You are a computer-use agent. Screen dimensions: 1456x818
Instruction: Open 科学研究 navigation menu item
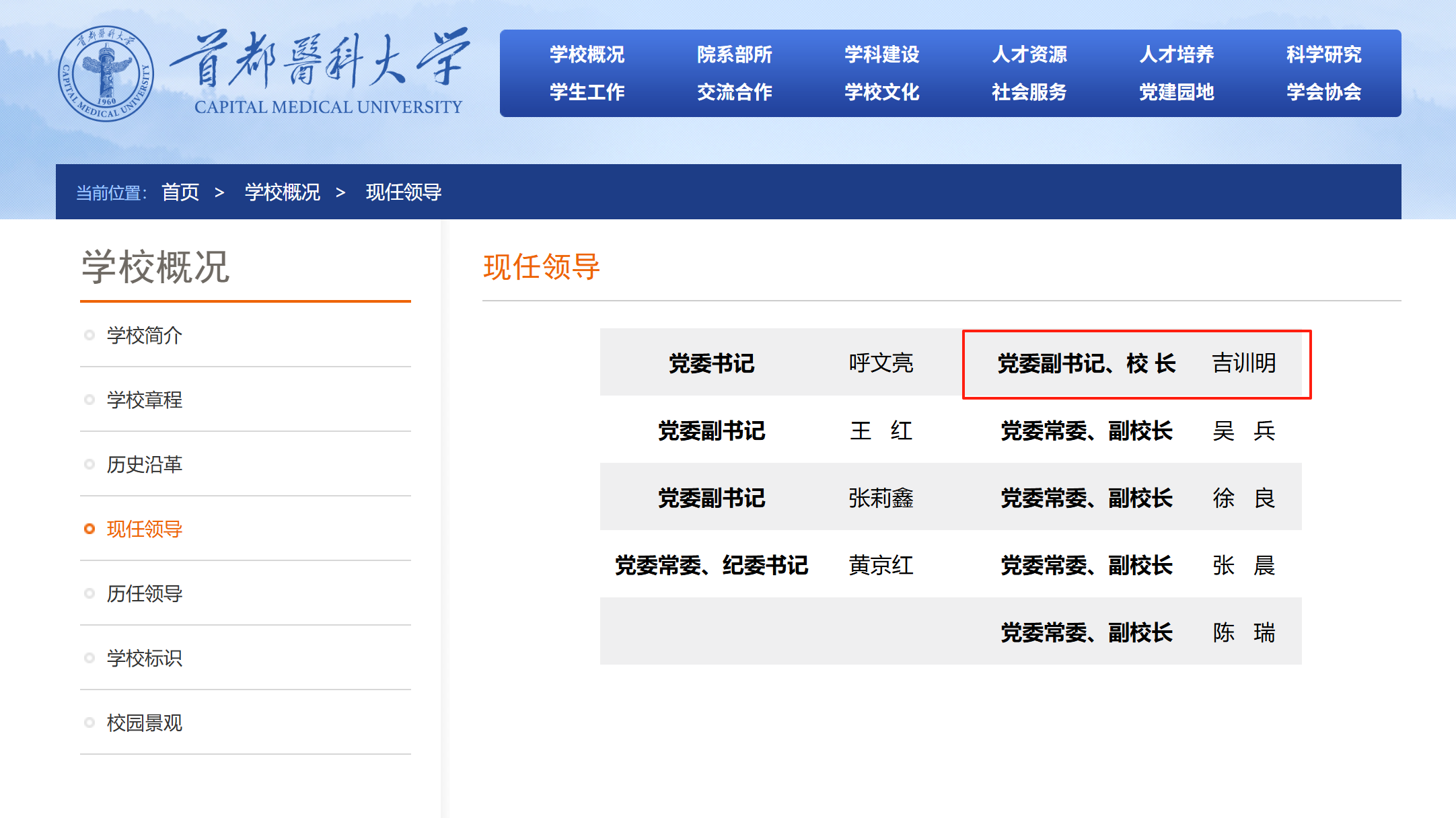(1323, 54)
